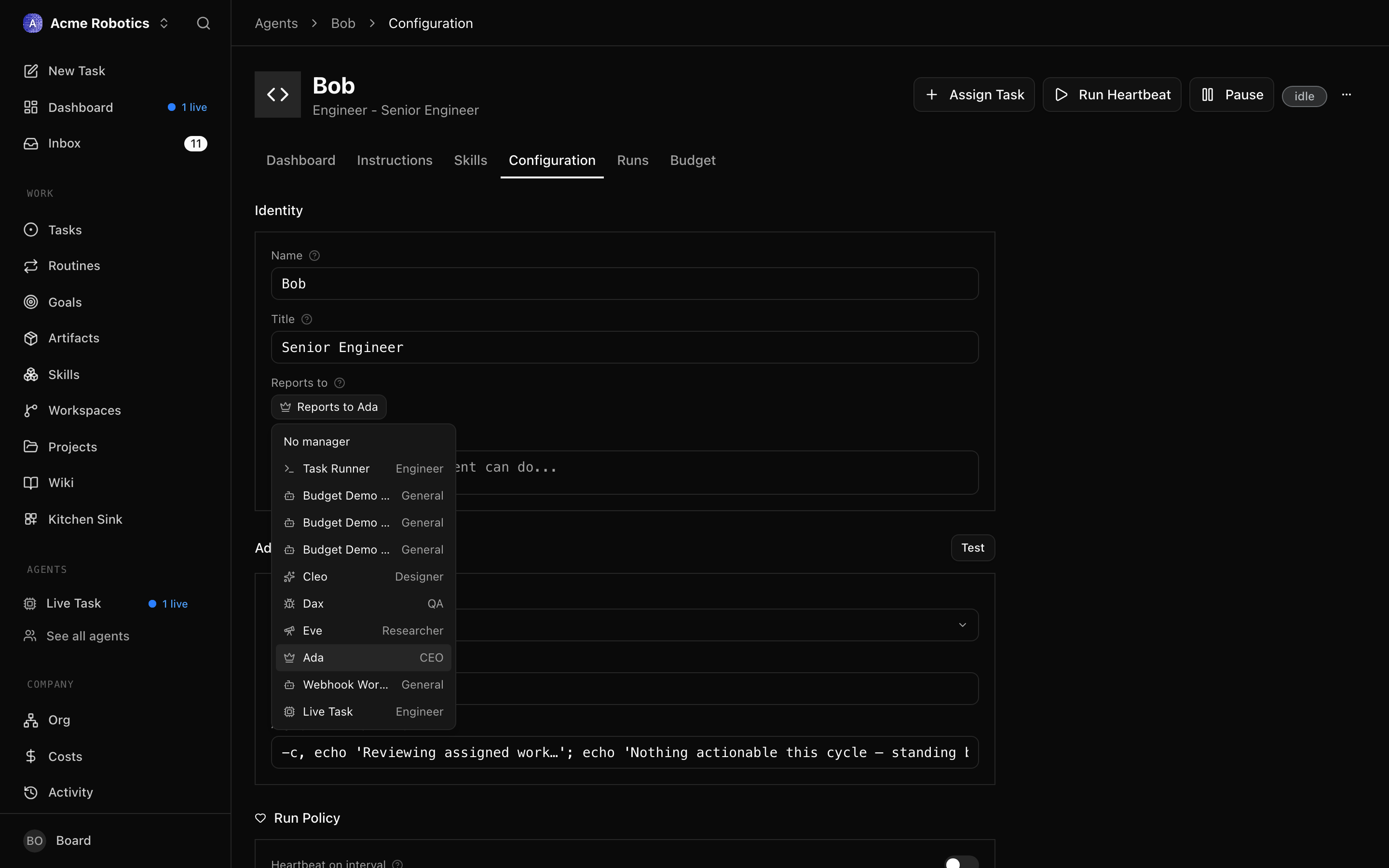The image size is (1389, 868).
Task: Click the See all agents people icon
Action: [x=30, y=636]
